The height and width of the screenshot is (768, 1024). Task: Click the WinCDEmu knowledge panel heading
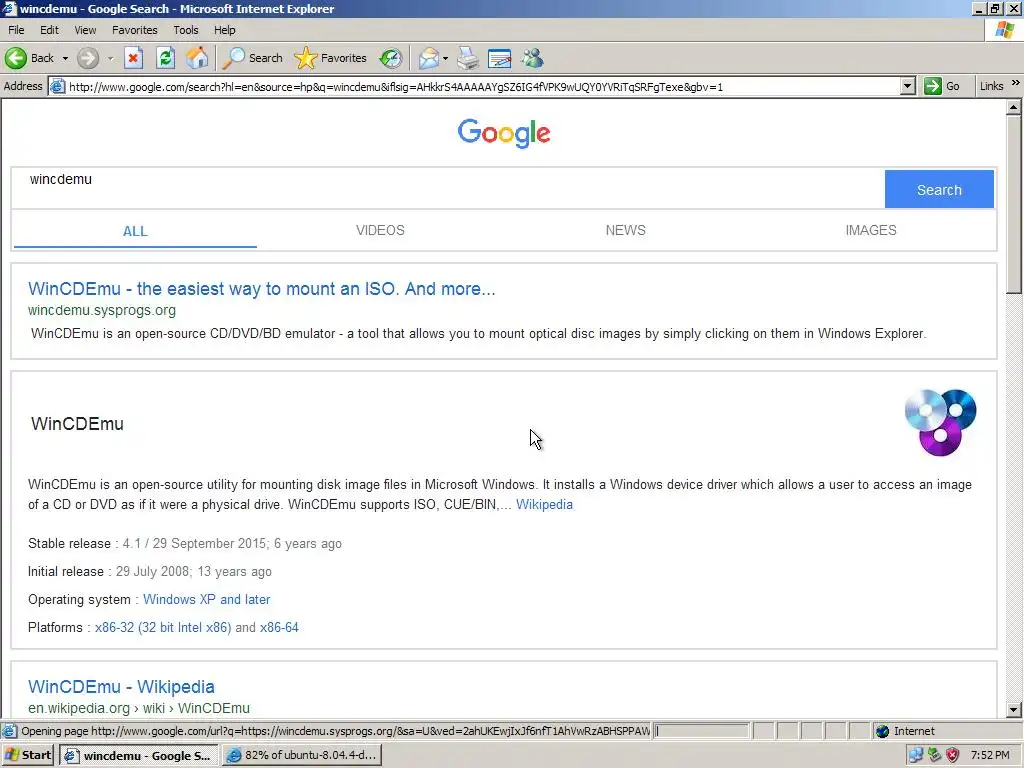click(77, 424)
